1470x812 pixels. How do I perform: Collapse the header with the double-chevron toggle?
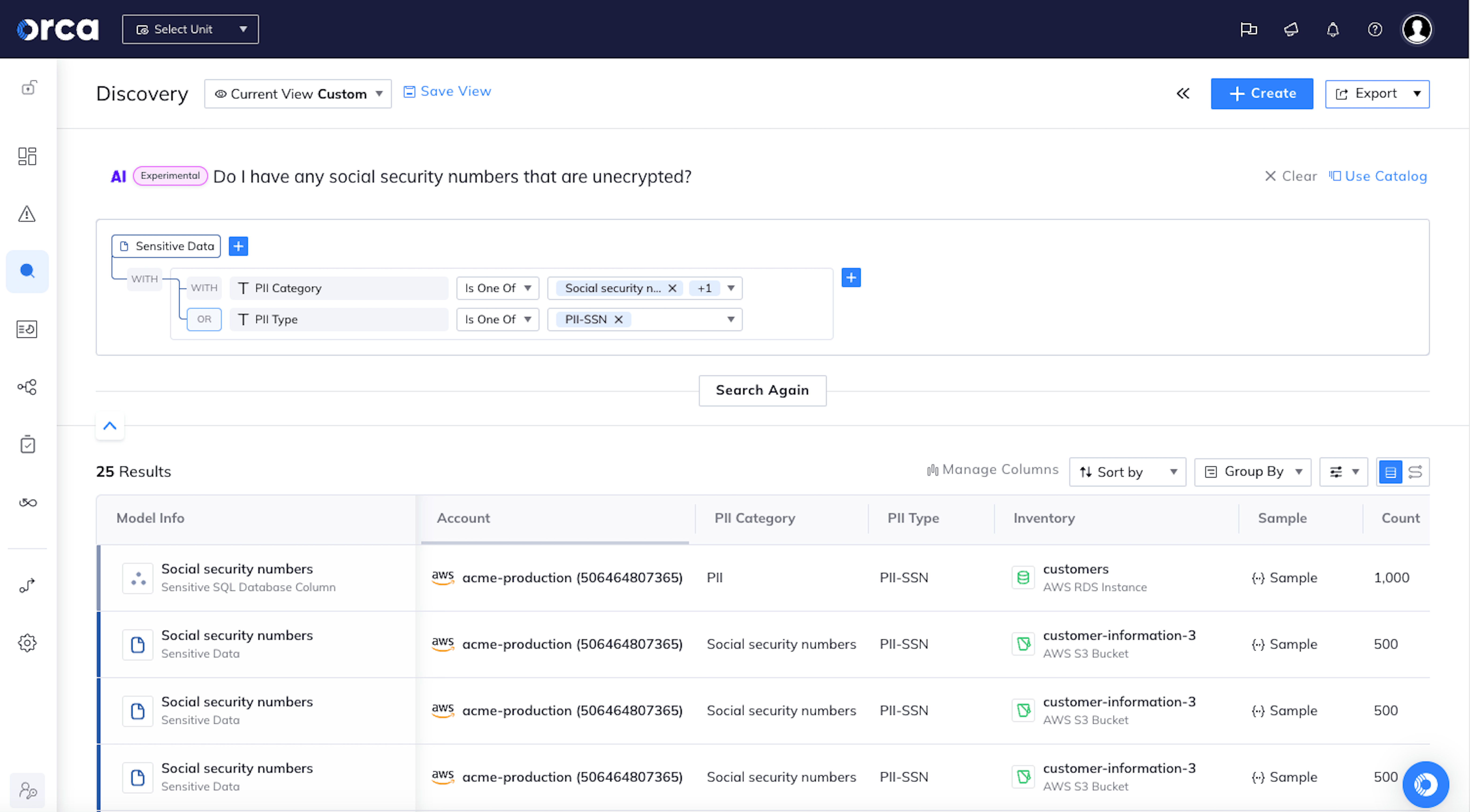[1182, 94]
